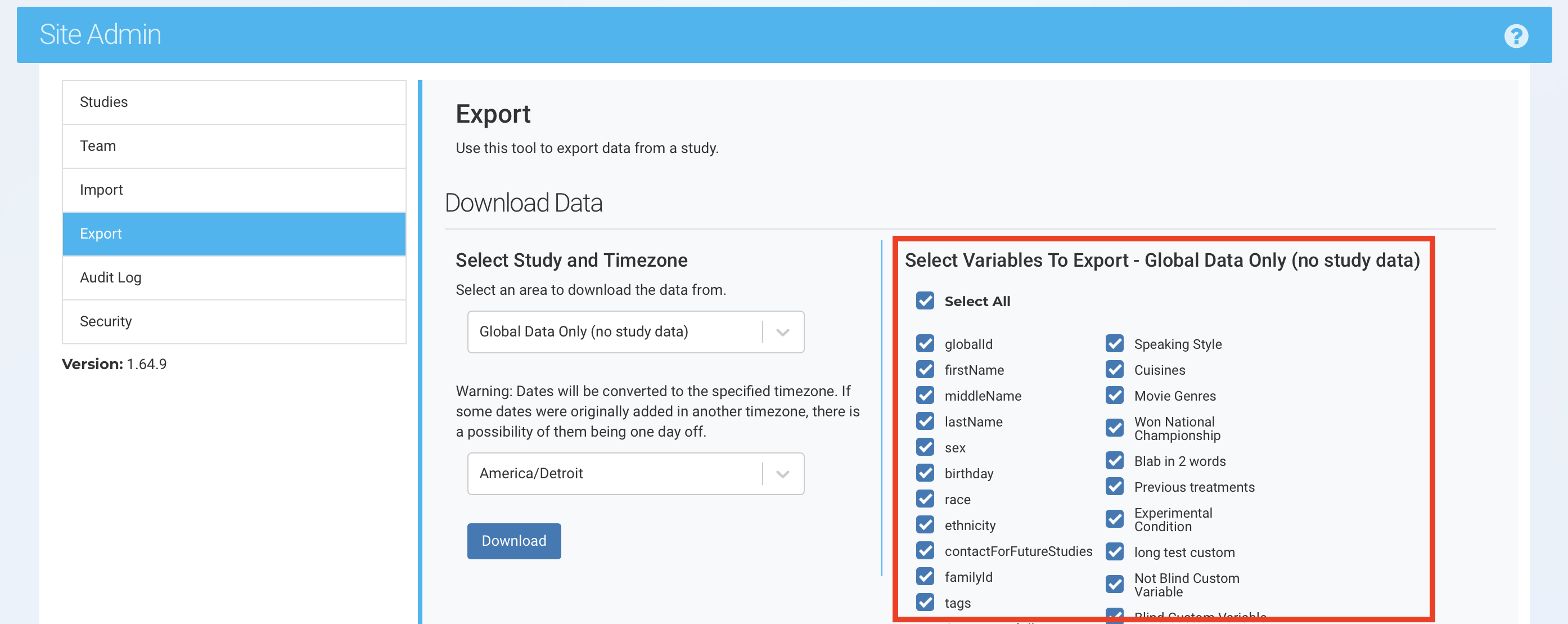Toggle Won National Championship checkbox
This screenshot has width=1568, height=624.
pos(1114,428)
